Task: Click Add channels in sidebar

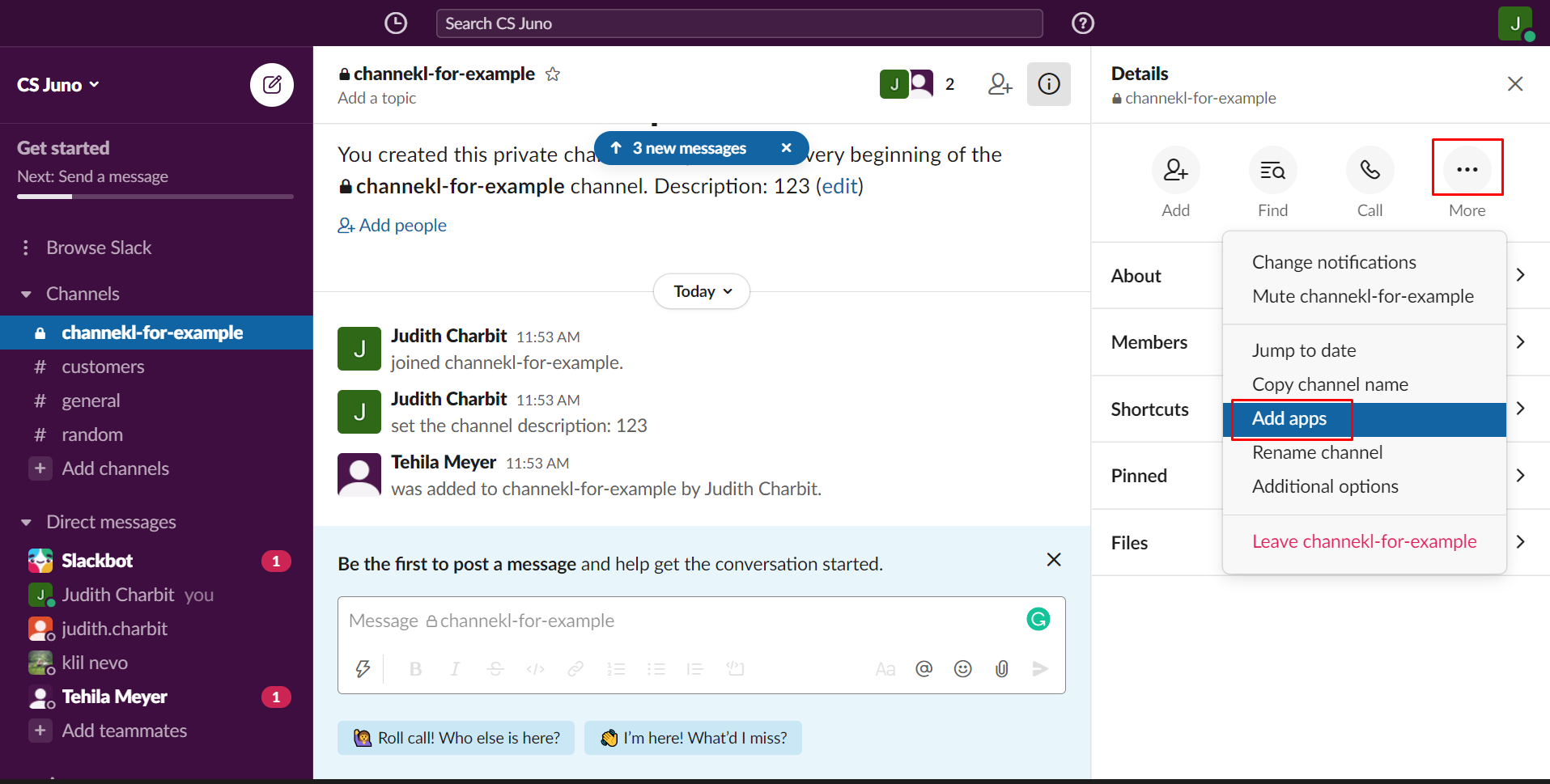Action: (156, 468)
